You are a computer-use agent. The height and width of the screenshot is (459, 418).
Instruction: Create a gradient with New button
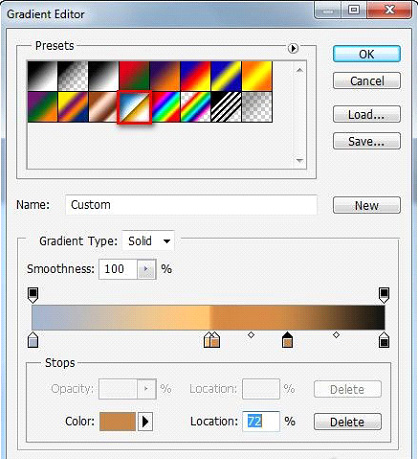coord(367,205)
